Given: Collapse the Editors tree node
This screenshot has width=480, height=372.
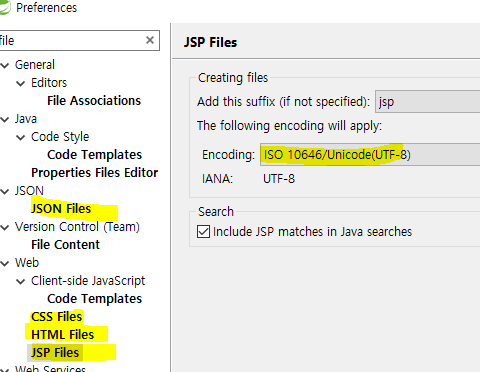Looking at the screenshot, I should point(21,83).
